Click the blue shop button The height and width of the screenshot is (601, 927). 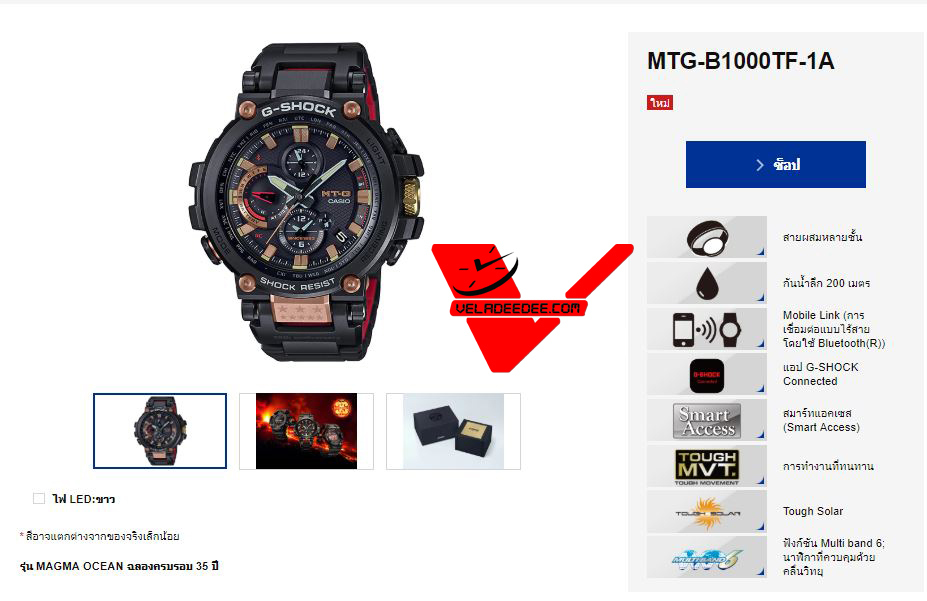click(776, 164)
